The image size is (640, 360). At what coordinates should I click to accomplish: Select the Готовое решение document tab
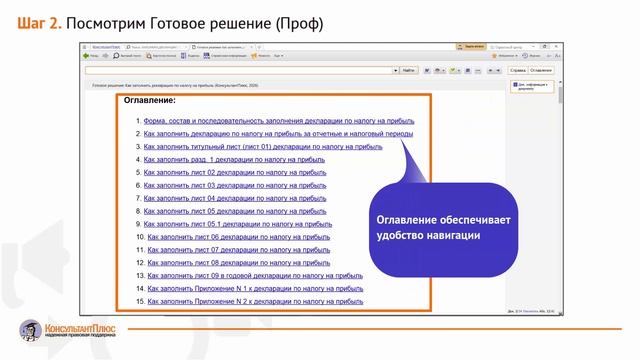pyautogui.click(x=221, y=47)
